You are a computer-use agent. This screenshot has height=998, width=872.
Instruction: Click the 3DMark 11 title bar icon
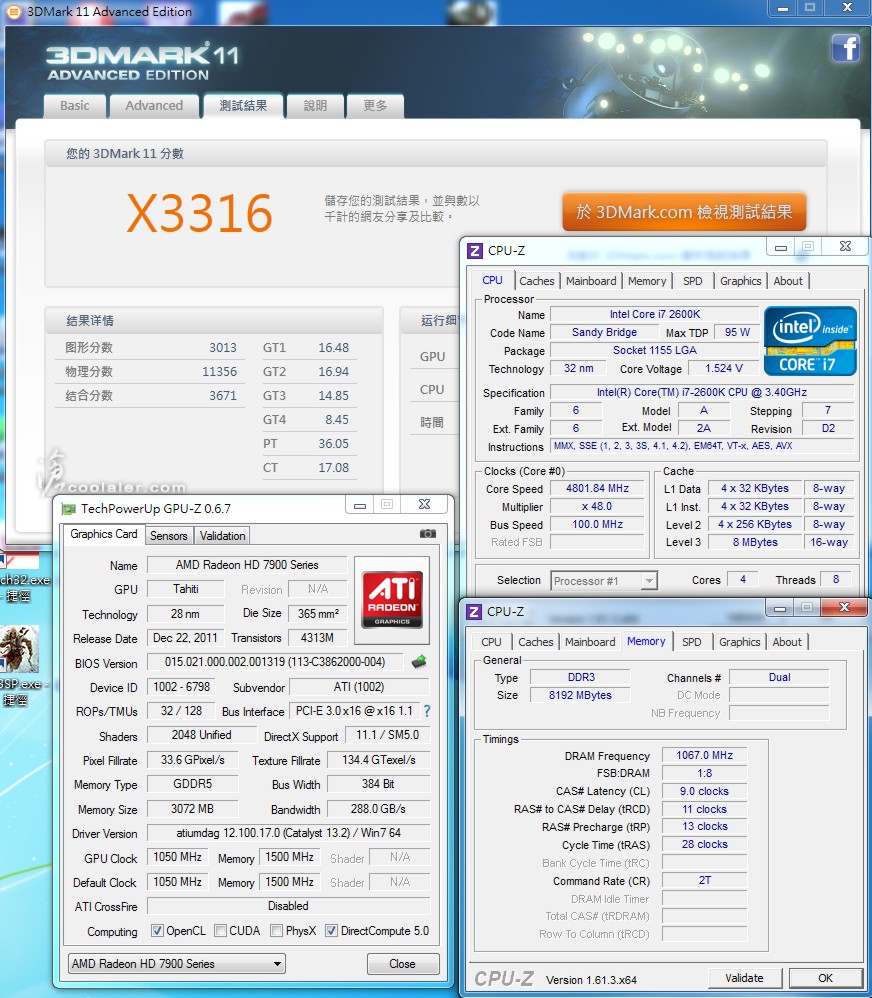(13, 11)
